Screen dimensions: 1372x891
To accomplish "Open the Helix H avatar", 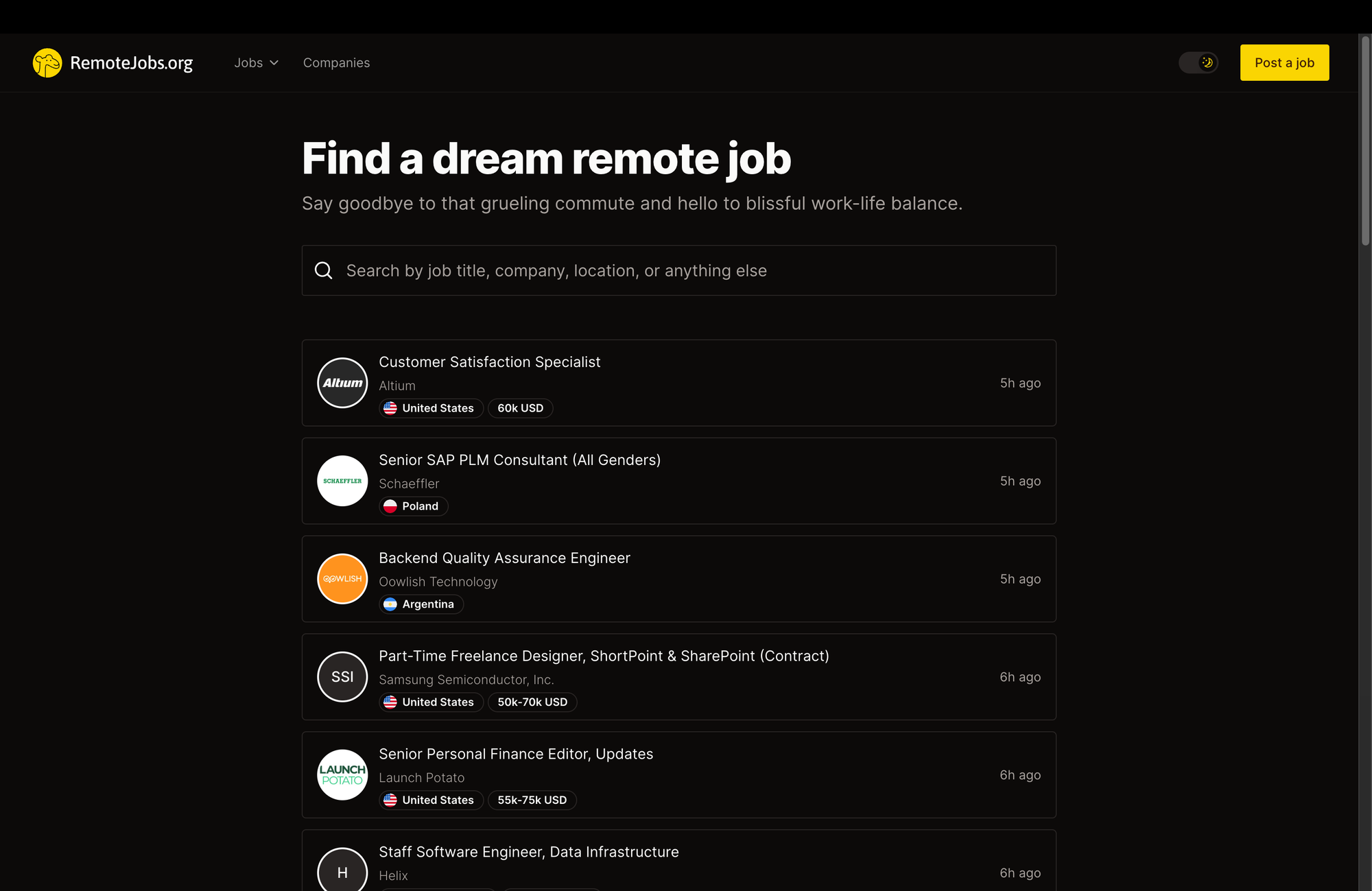I will tap(342, 871).
